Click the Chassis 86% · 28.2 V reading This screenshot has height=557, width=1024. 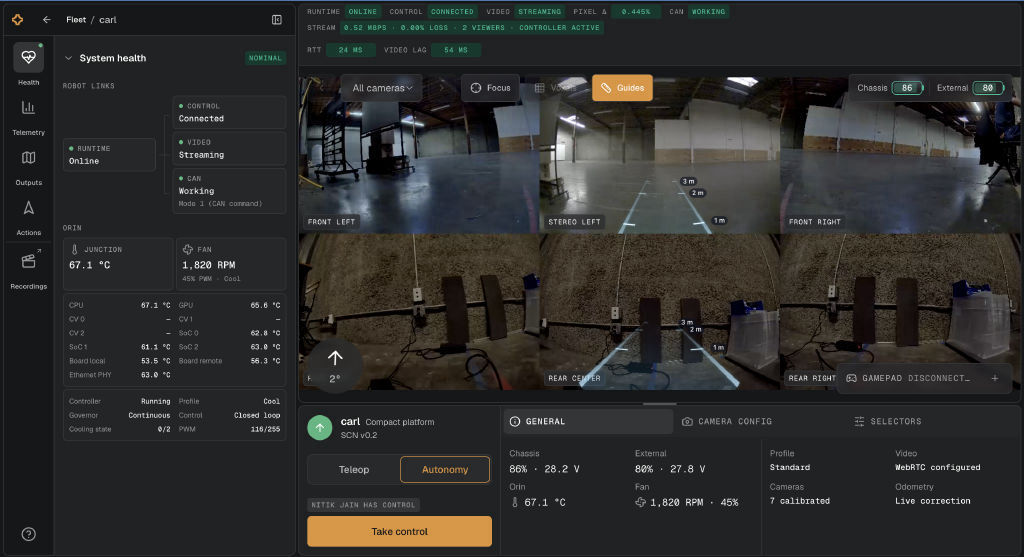[544, 469]
